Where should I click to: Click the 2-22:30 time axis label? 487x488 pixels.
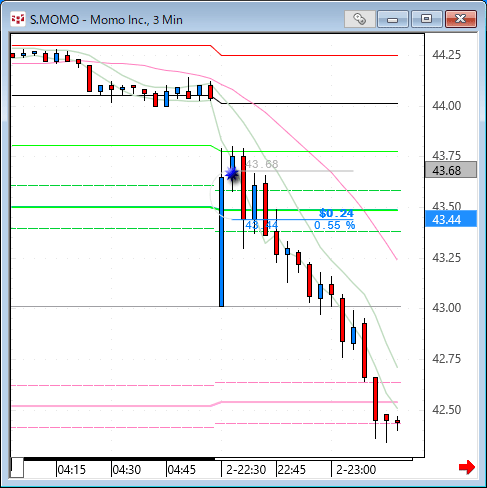[246, 470]
